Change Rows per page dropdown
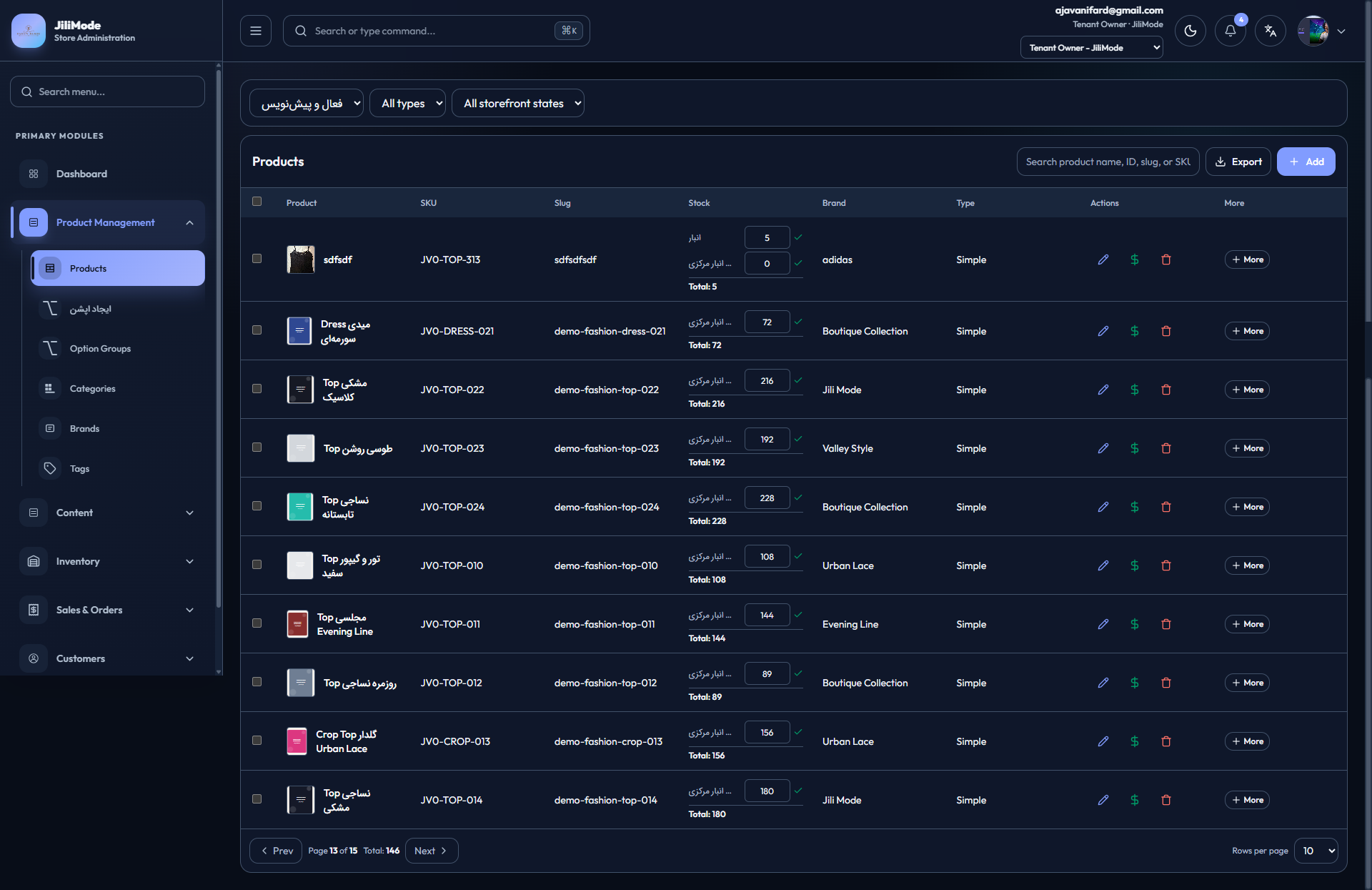Screen dimensions: 1372x890 pyautogui.click(x=1316, y=851)
